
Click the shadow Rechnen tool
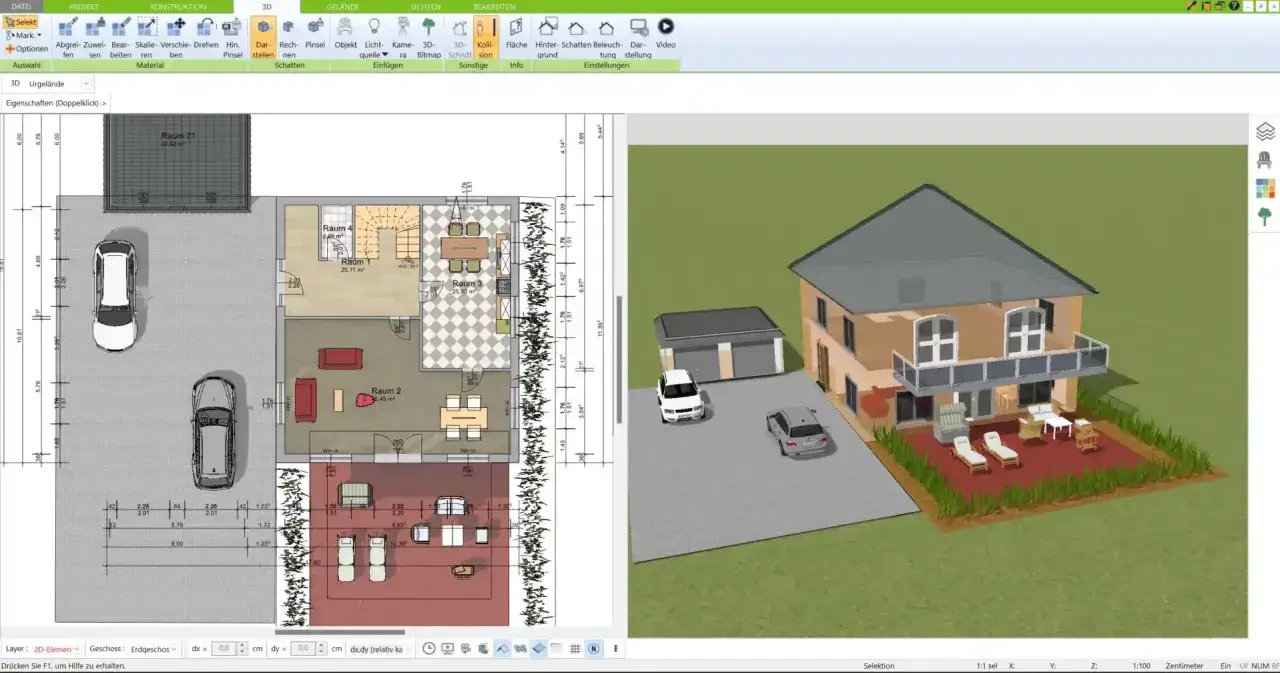click(x=289, y=38)
